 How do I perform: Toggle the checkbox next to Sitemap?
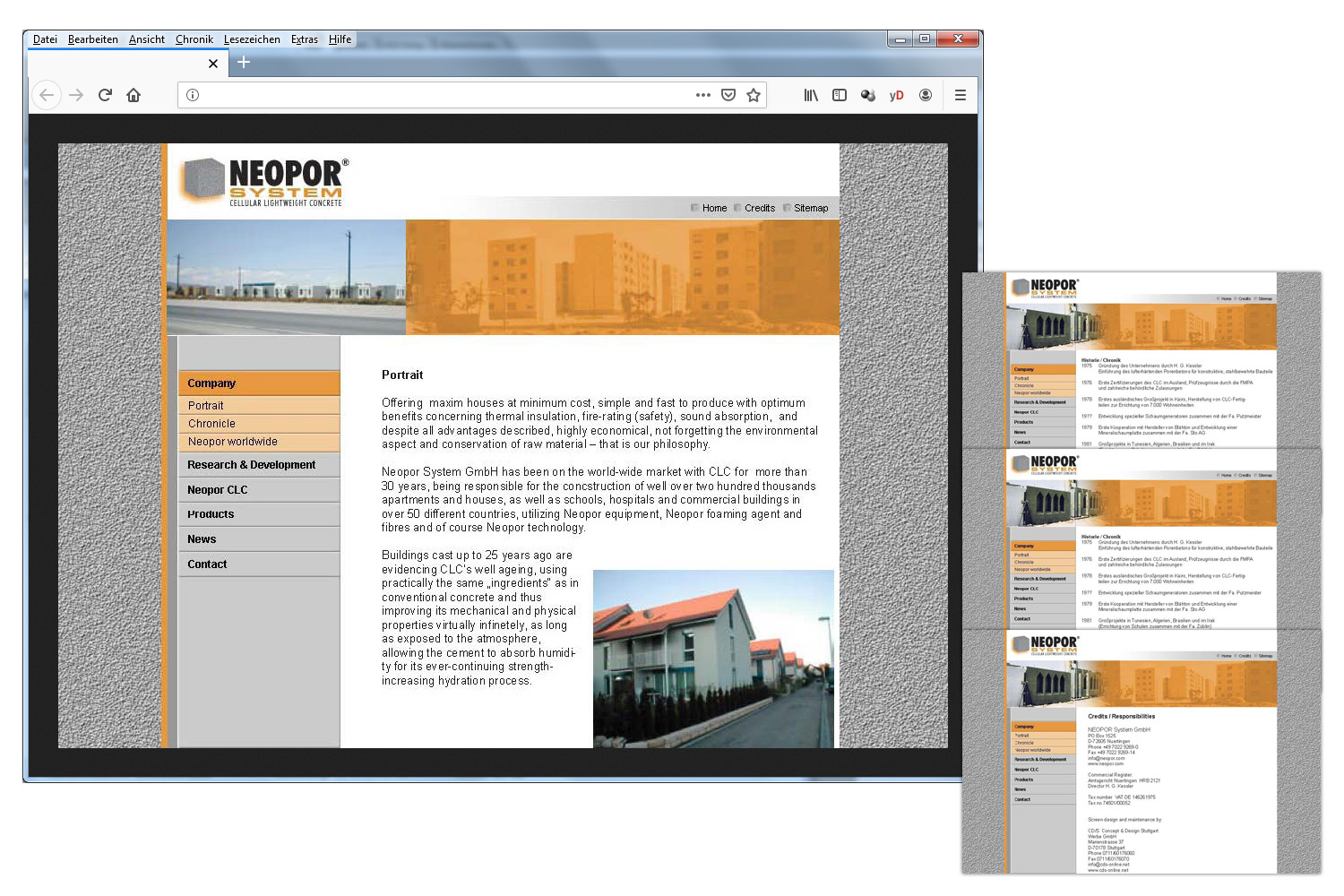pyautogui.click(x=785, y=207)
